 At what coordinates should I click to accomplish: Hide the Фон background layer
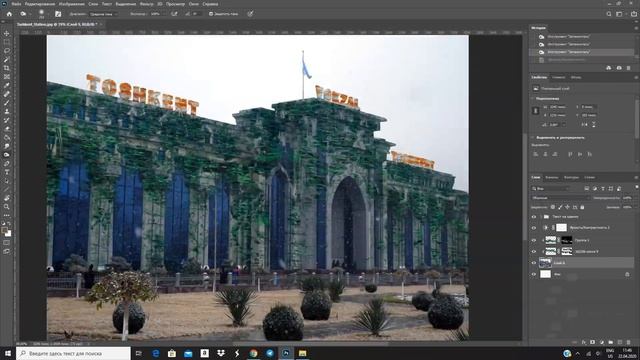534,274
